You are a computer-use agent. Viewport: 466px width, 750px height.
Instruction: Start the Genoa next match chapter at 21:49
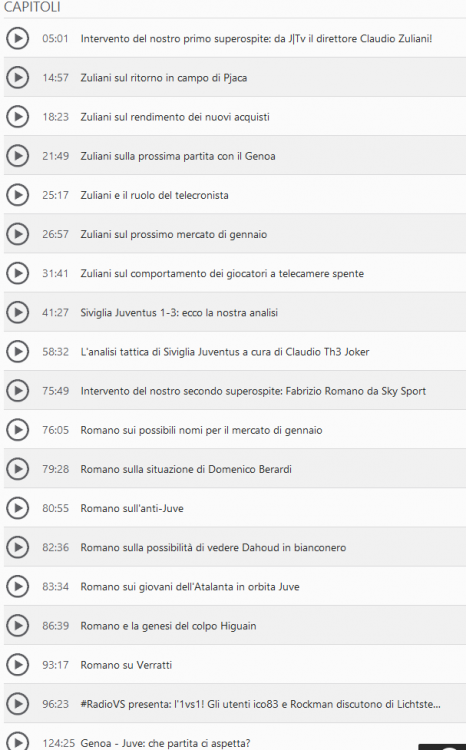(x=18, y=156)
